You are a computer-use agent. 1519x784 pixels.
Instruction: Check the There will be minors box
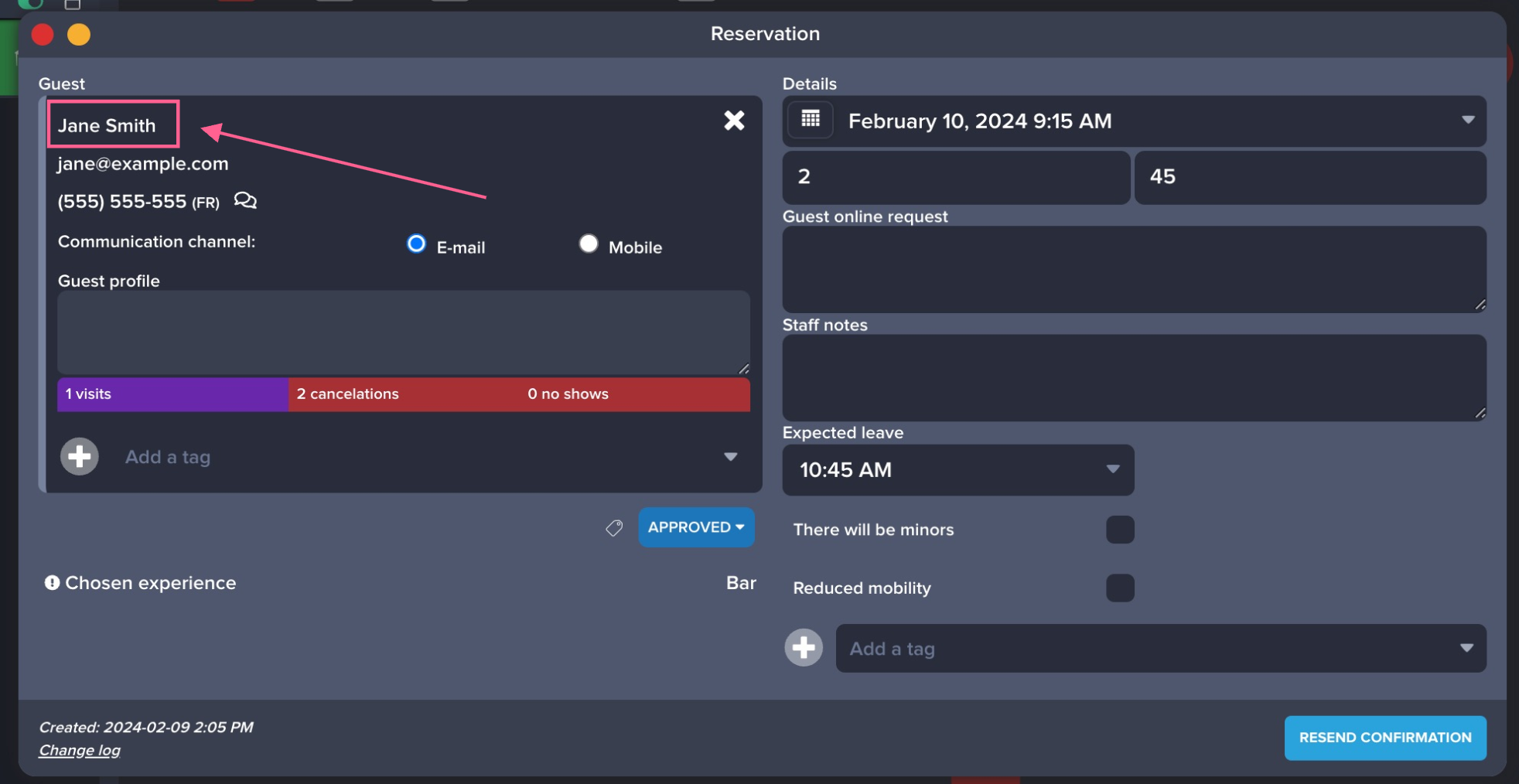click(1119, 530)
